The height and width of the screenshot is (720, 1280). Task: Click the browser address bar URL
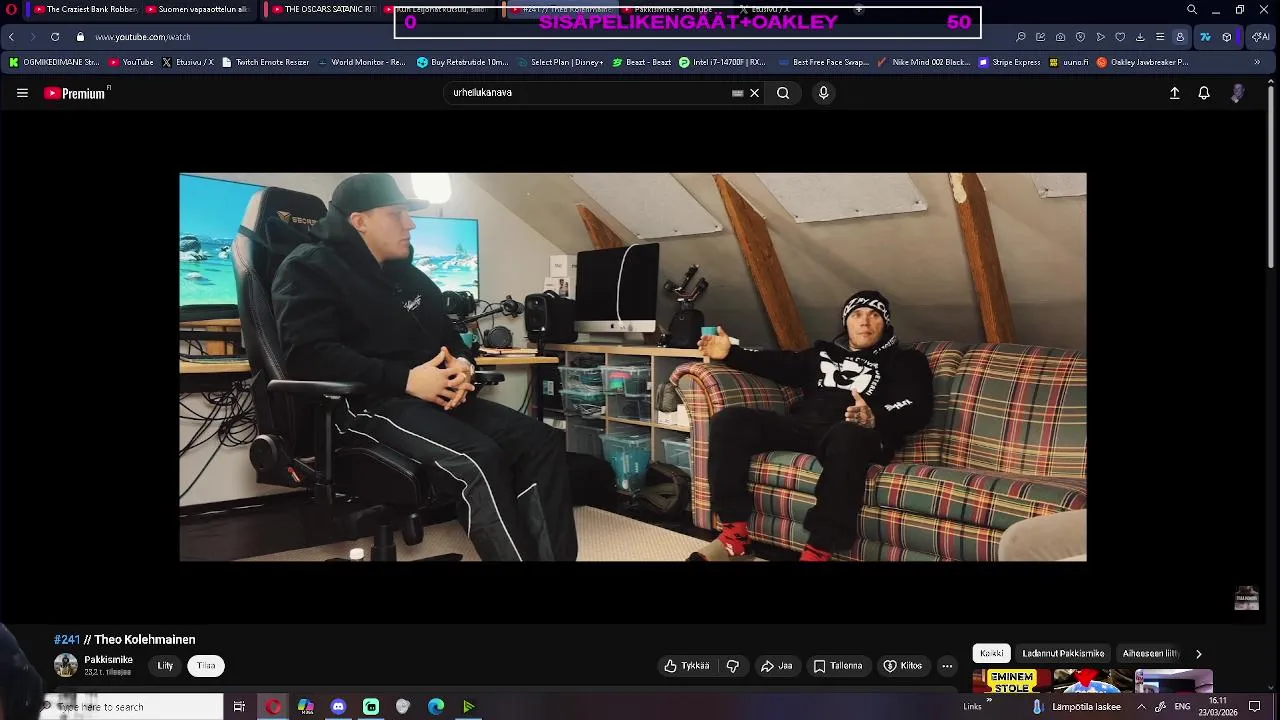click(x=143, y=37)
